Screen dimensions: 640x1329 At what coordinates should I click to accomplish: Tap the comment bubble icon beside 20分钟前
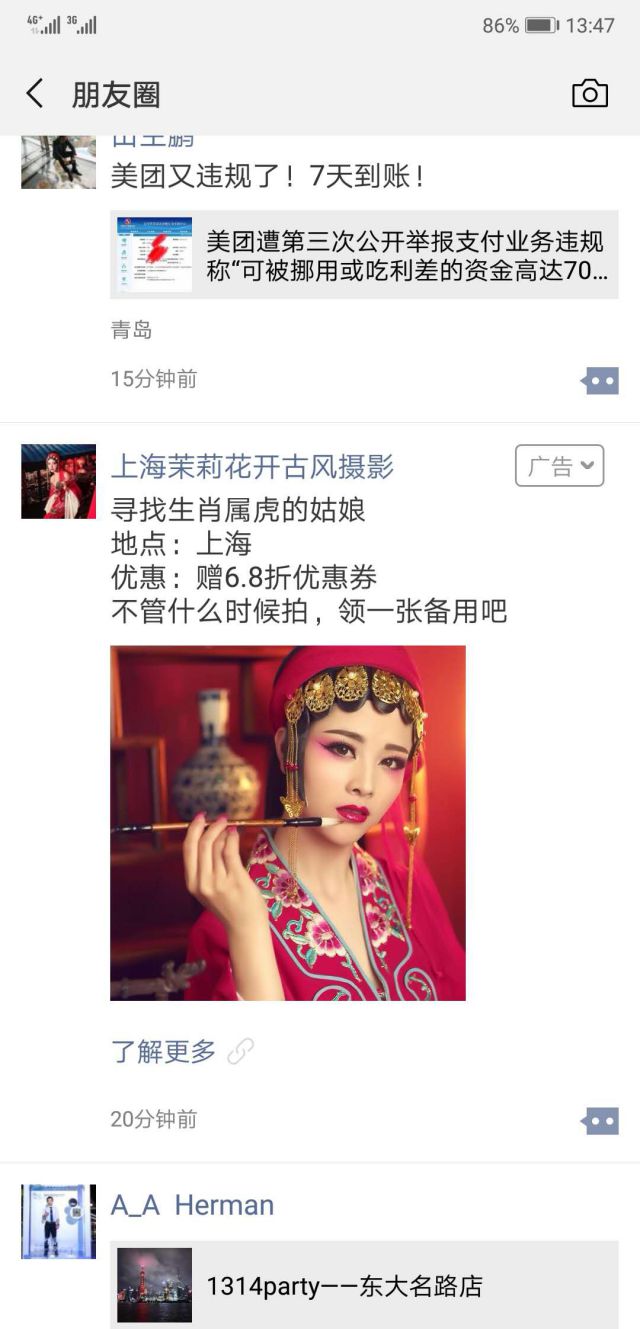point(600,1121)
